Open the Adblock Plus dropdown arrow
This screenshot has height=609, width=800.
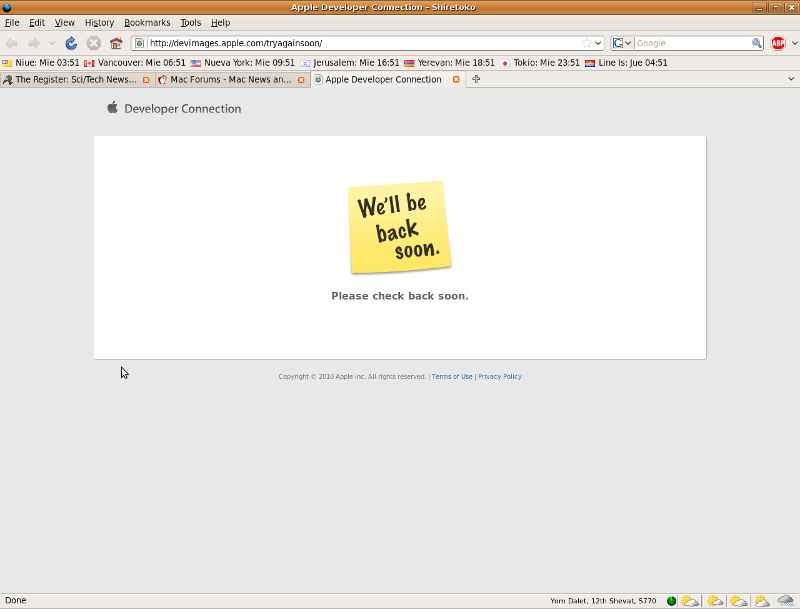[x=794, y=43]
